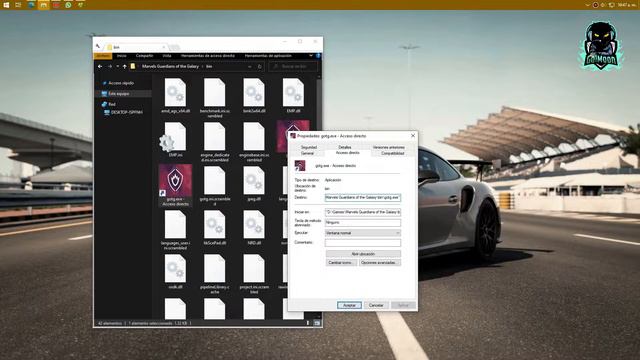Go forward in the Explorer window
This screenshot has height=360, width=640.
pyautogui.click(x=109, y=66)
